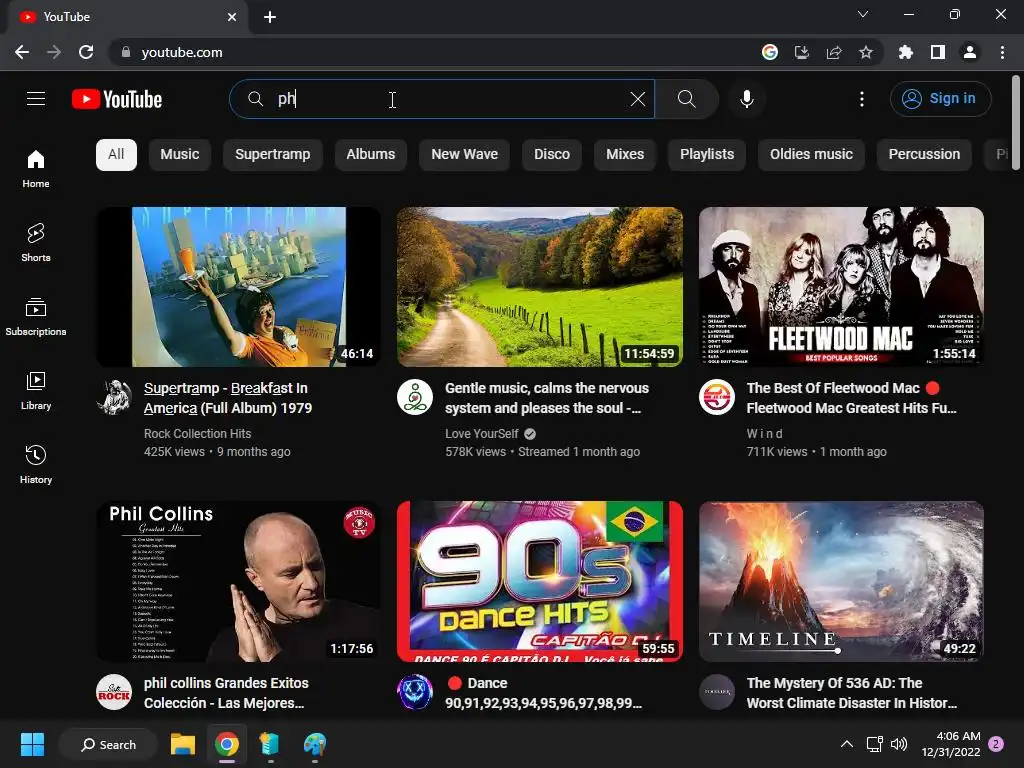Reload the page
Viewport: 1024px width, 768px height.
pos(86,52)
